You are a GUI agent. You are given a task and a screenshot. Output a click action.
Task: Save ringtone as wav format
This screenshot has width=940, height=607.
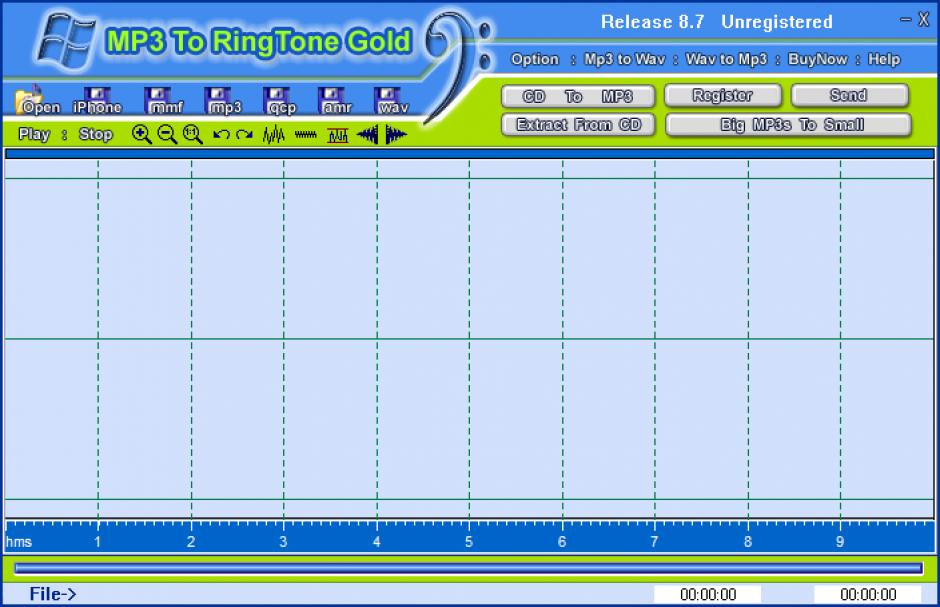(391, 100)
